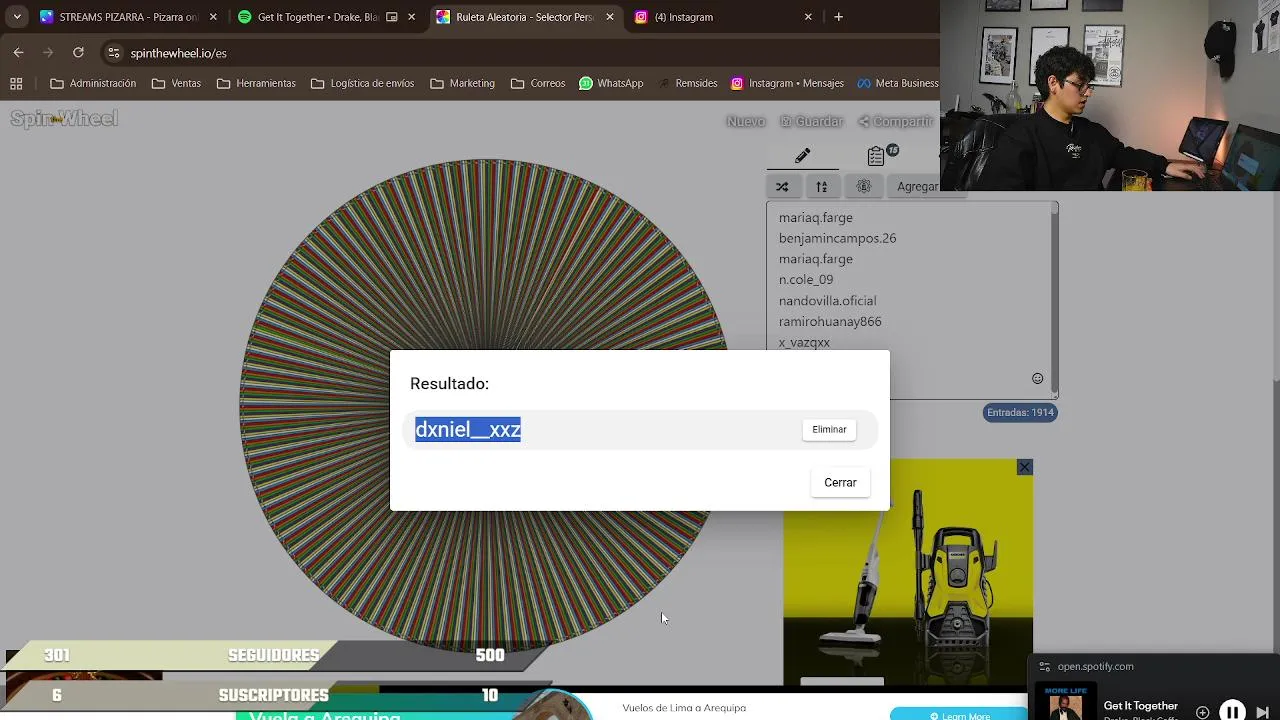The height and width of the screenshot is (720, 1280).
Task: Click Learn More on the bottom ad
Action: coord(958,715)
